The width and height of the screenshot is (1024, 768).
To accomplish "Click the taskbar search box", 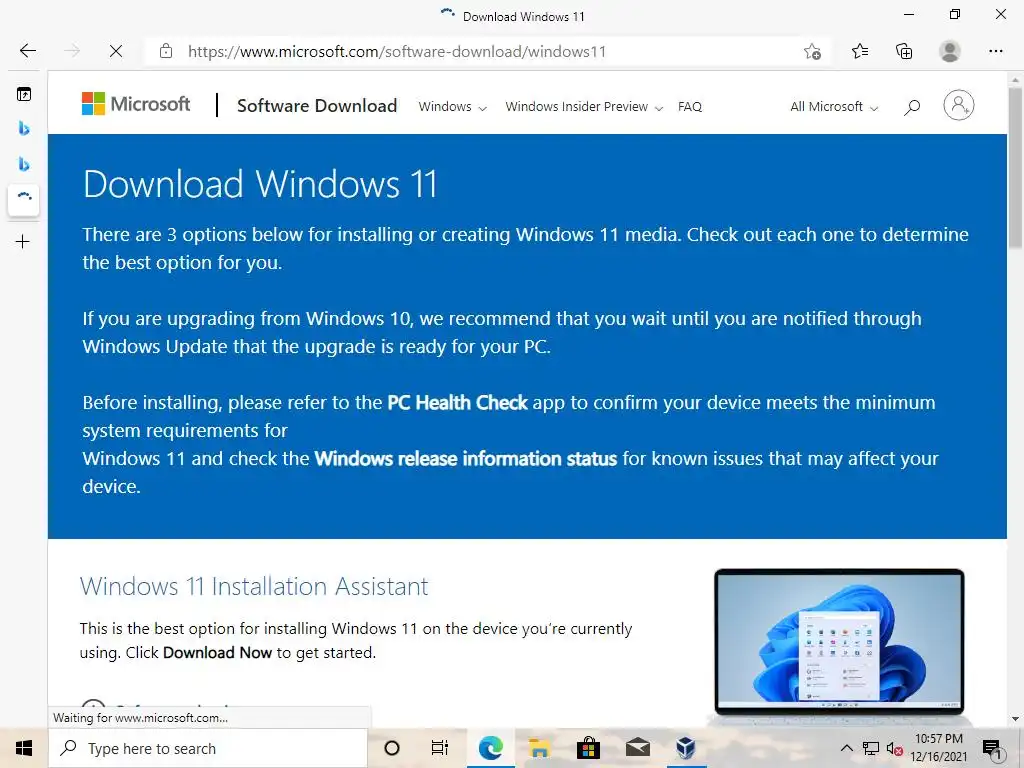I will coord(208,748).
